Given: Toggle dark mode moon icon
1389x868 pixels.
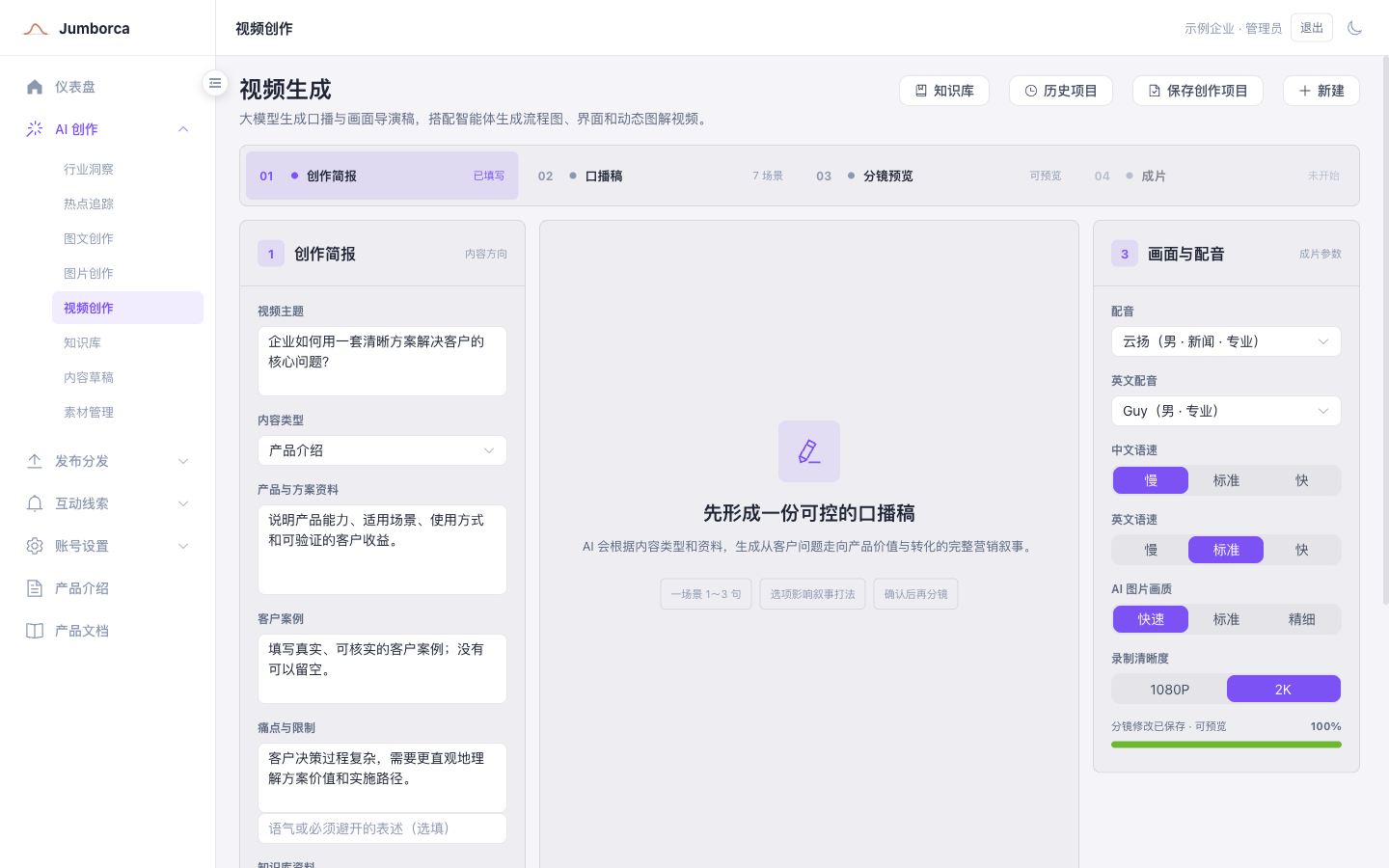Looking at the screenshot, I should coord(1355,28).
